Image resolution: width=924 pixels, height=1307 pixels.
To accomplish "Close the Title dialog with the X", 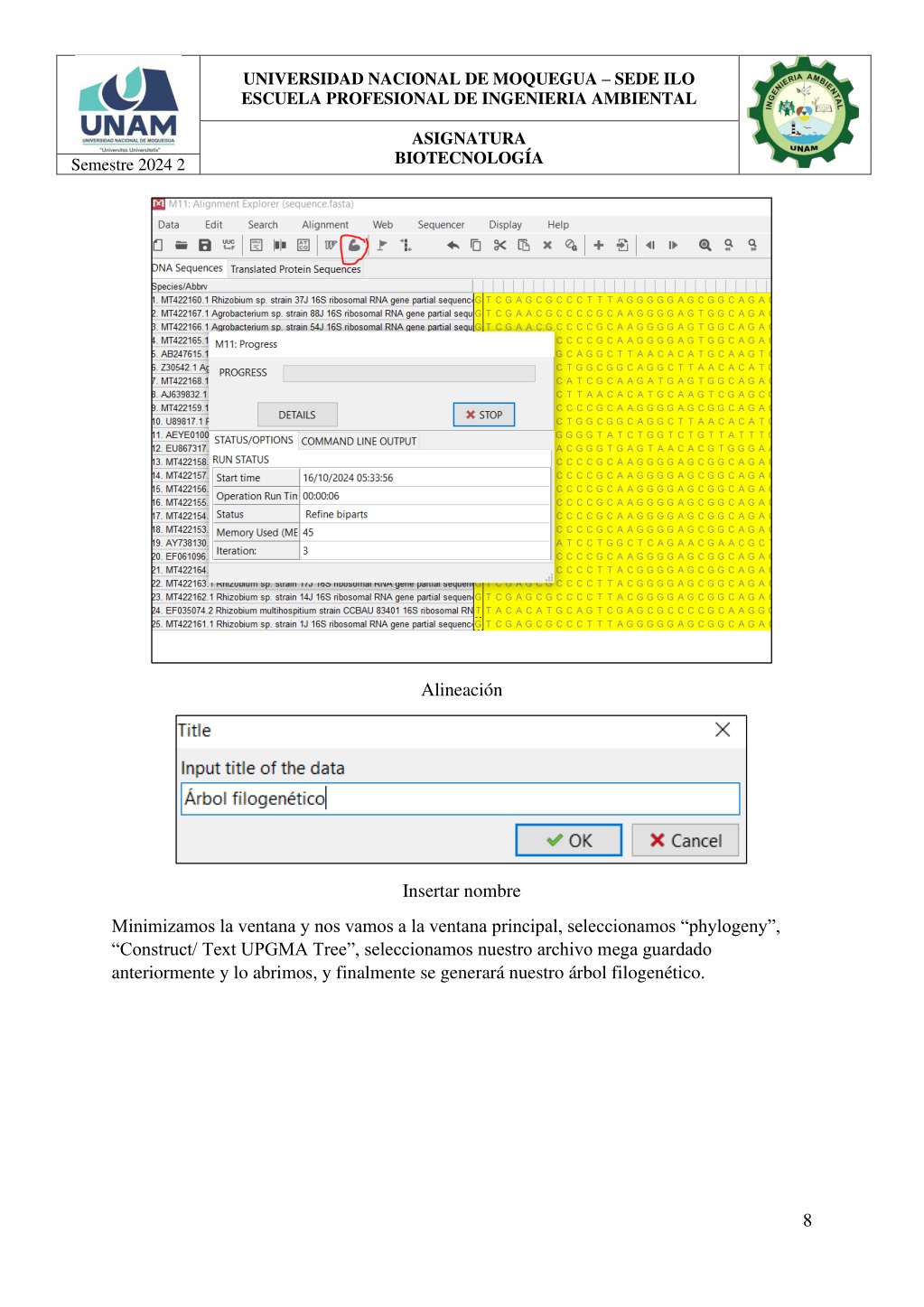I will [x=723, y=730].
